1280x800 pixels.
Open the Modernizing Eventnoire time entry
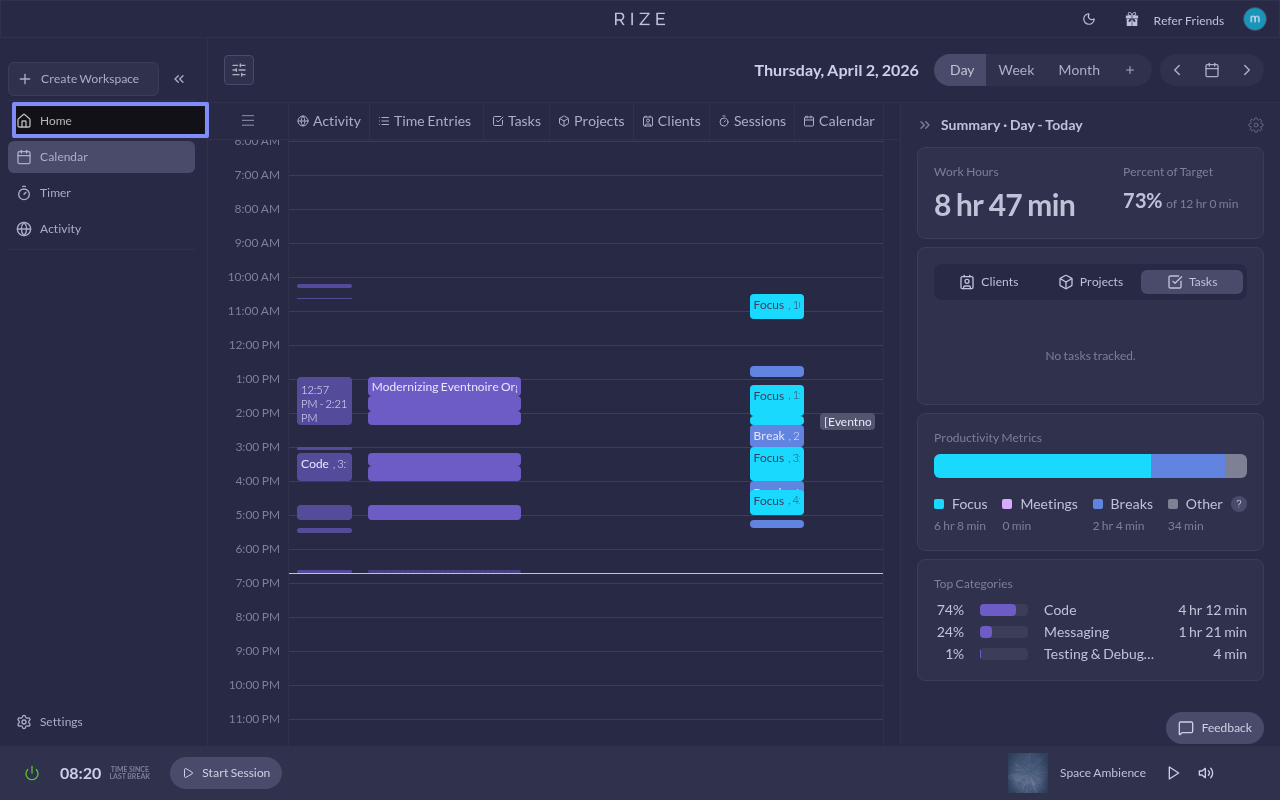tap(444, 387)
